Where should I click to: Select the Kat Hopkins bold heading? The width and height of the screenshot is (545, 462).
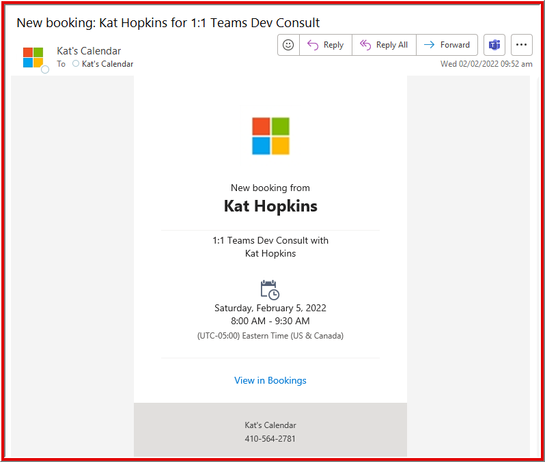(270, 206)
